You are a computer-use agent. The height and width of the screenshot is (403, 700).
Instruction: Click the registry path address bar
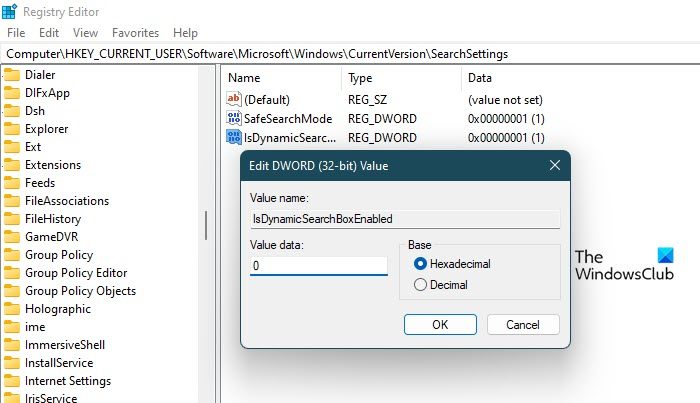pos(350,54)
